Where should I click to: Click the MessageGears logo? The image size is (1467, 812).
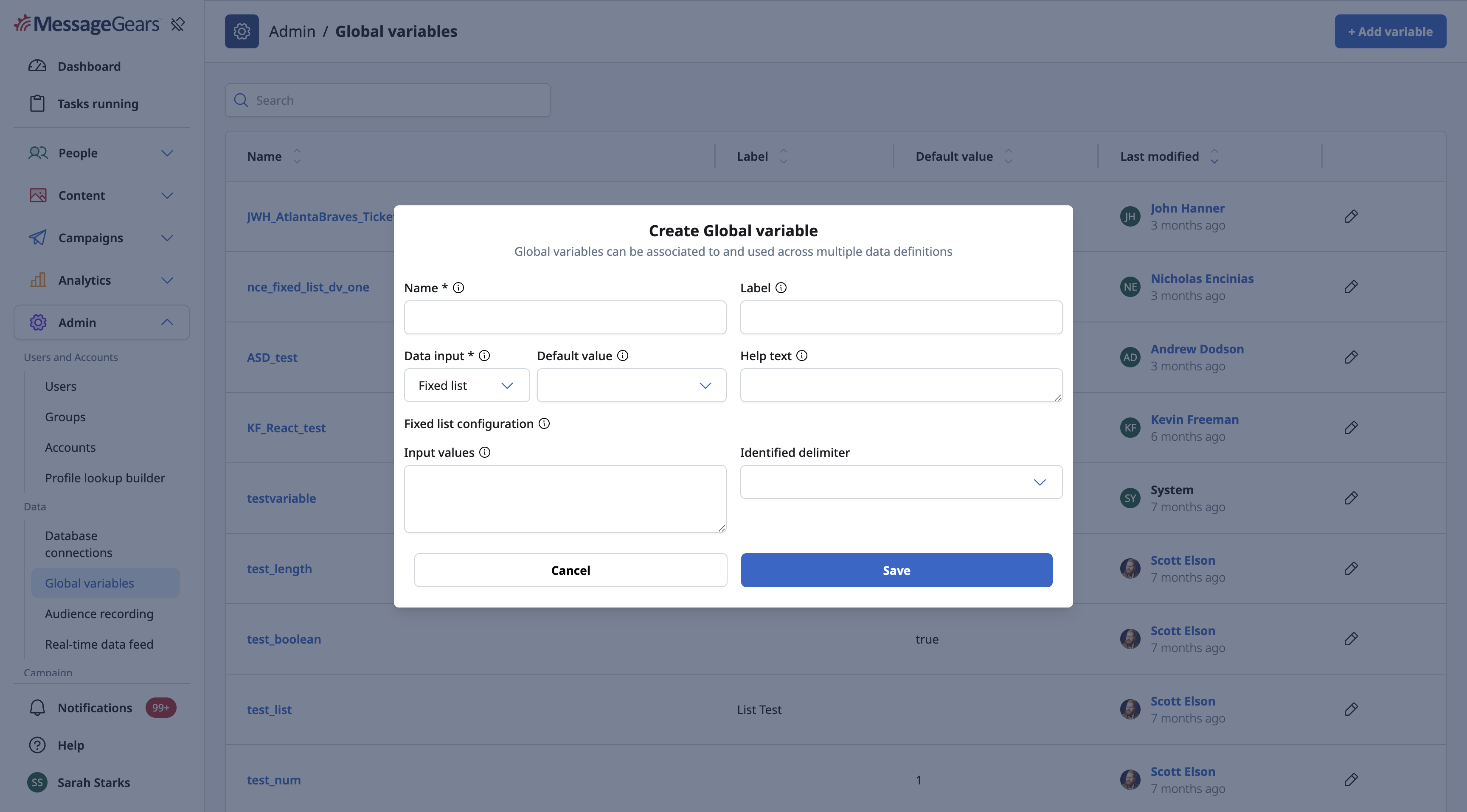coord(87,24)
